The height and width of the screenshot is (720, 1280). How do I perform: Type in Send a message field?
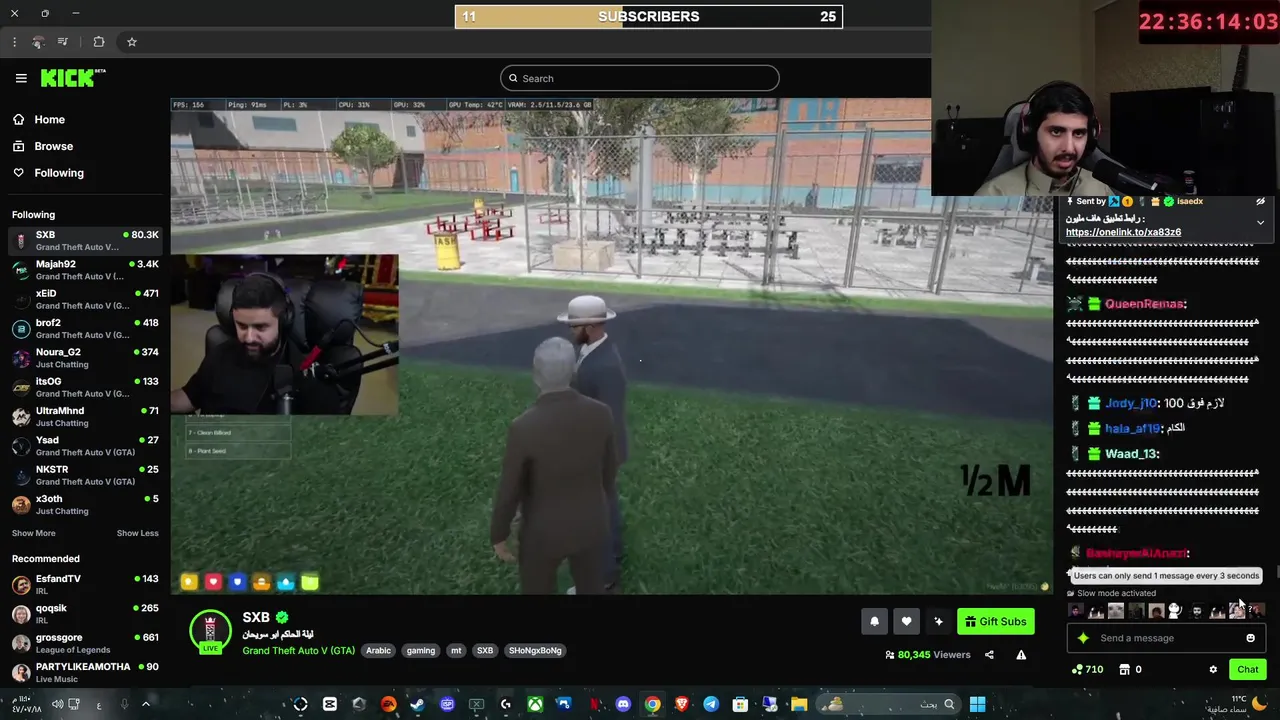(1166, 638)
